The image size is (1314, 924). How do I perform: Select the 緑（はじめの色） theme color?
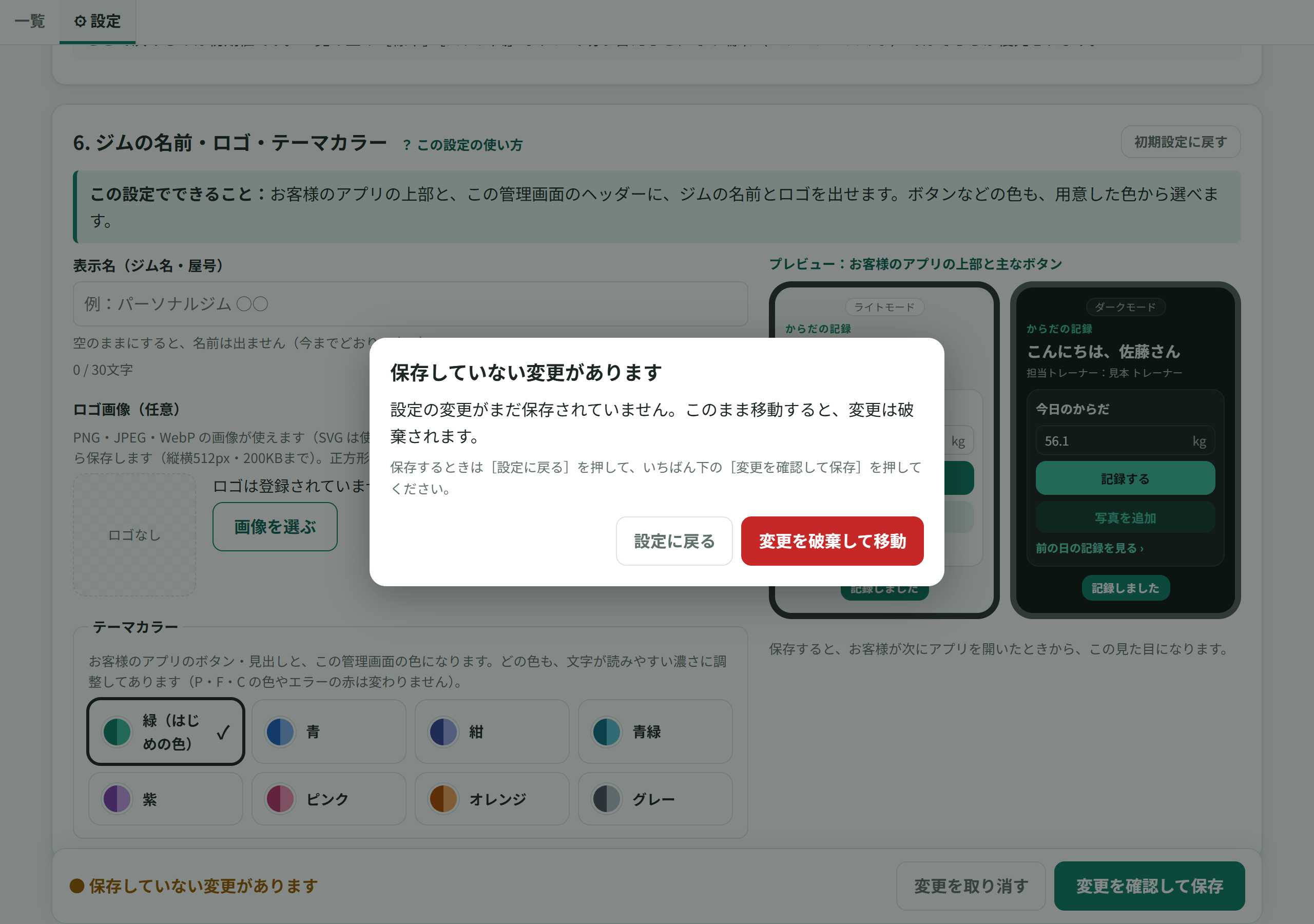[165, 731]
